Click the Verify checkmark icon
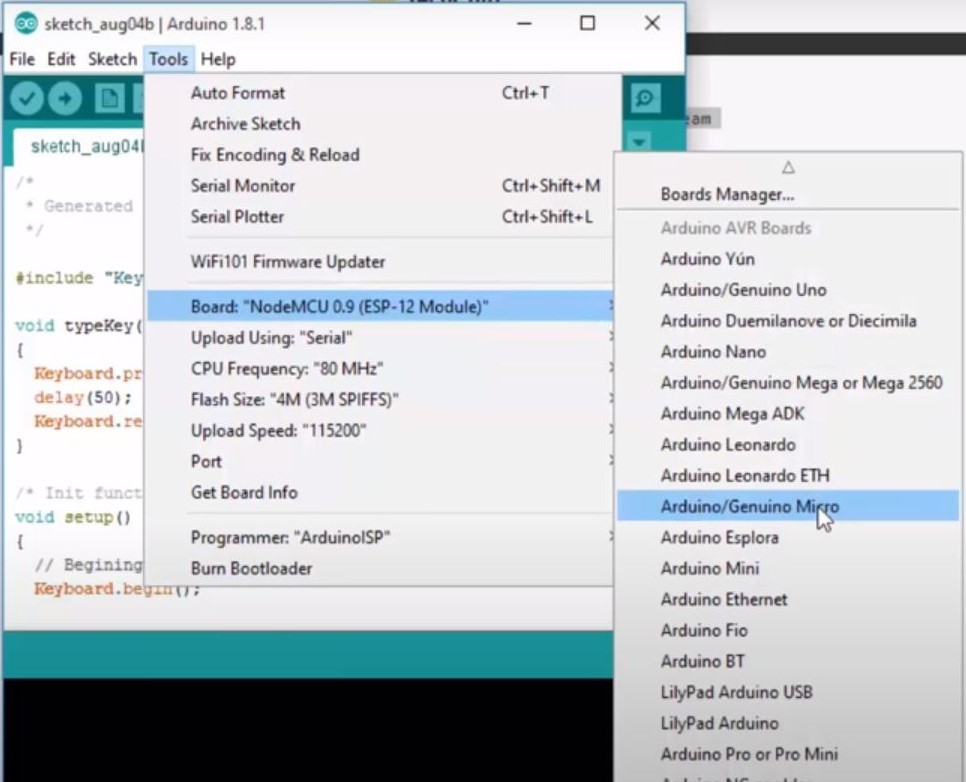966x782 pixels. coord(26,98)
